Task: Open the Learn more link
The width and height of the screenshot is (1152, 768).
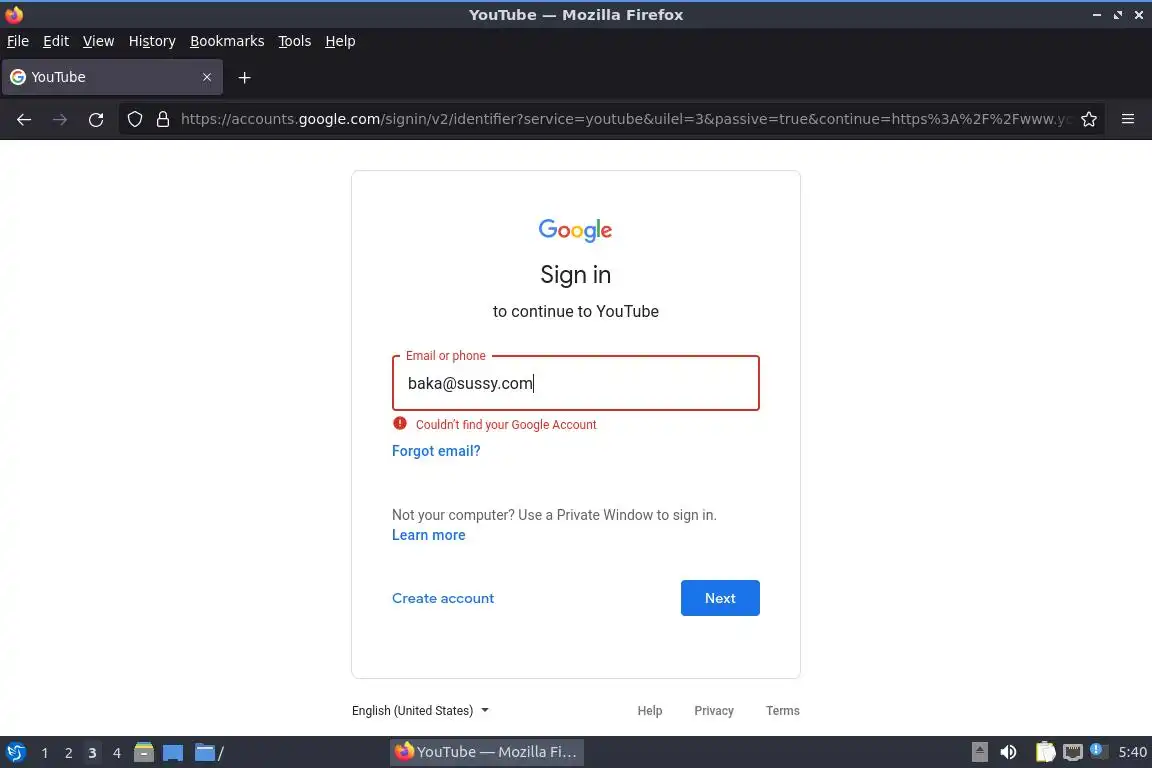Action: coord(428,535)
